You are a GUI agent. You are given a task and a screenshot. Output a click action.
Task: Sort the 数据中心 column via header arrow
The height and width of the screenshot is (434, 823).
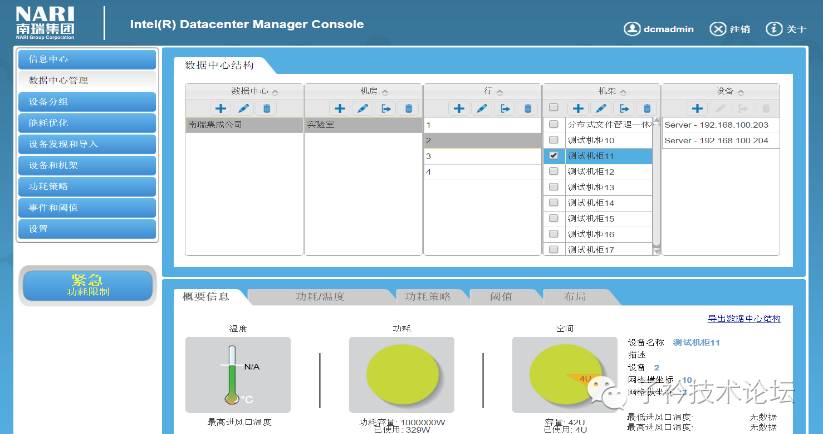click(x=275, y=92)
